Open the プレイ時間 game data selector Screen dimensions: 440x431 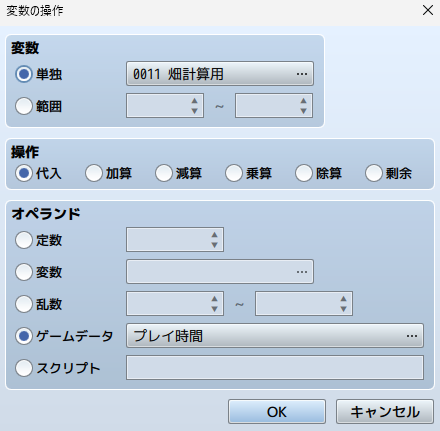pyautogui.click(x=275, y=336)
